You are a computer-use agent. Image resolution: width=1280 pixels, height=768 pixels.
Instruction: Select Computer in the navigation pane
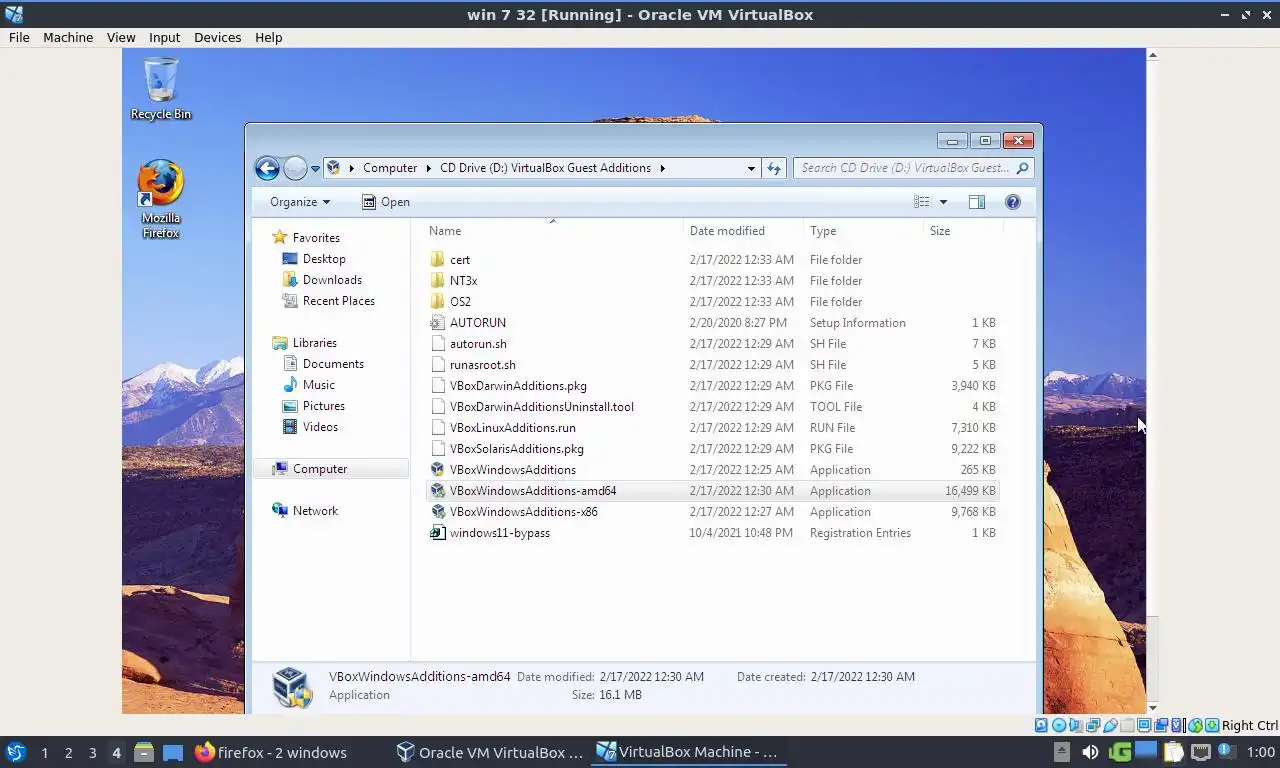tap(320, 469)
